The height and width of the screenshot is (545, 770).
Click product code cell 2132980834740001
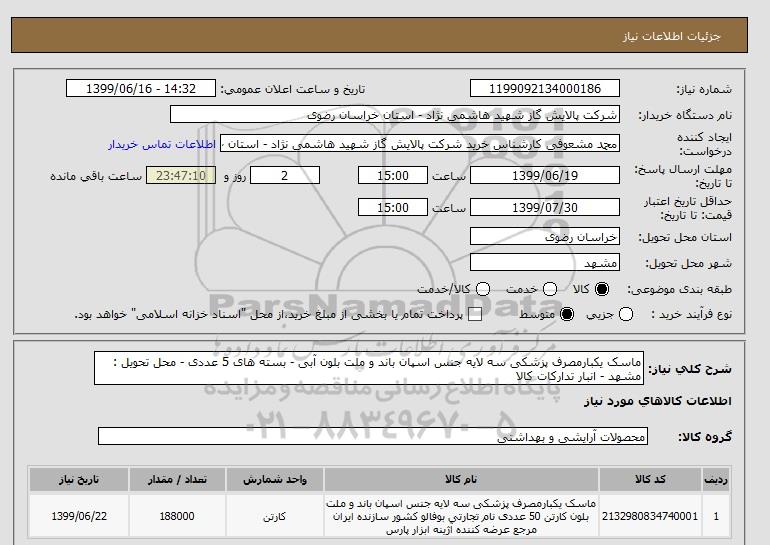650,516
